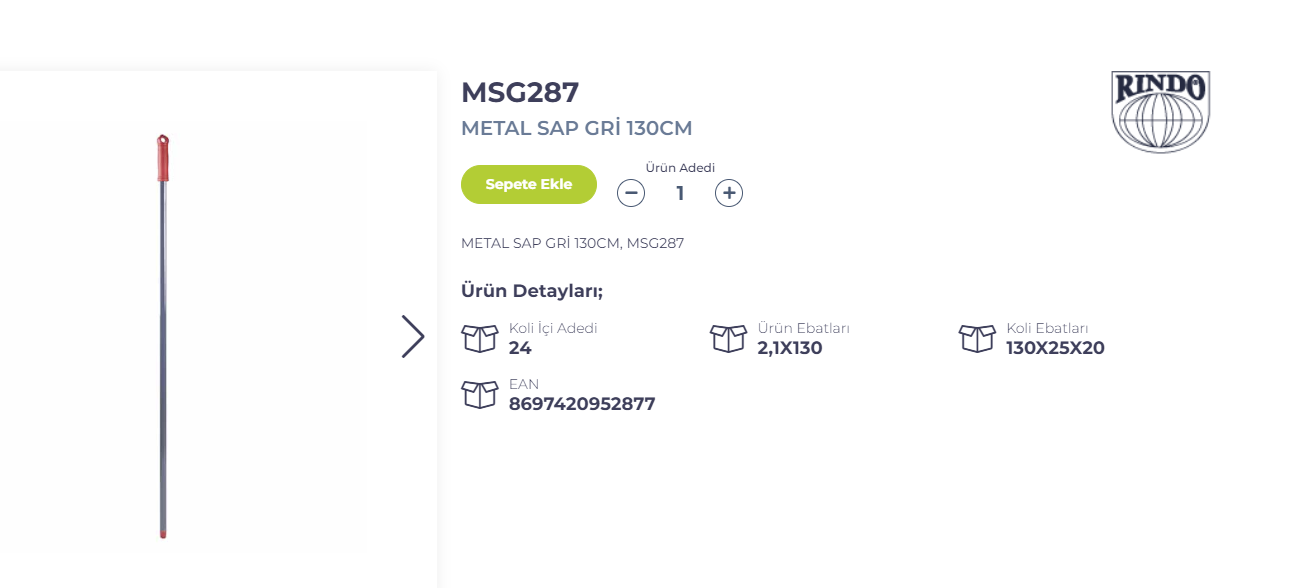Select the quantity value field
This screenshot has height=588, width=1304.
point(680,193)
